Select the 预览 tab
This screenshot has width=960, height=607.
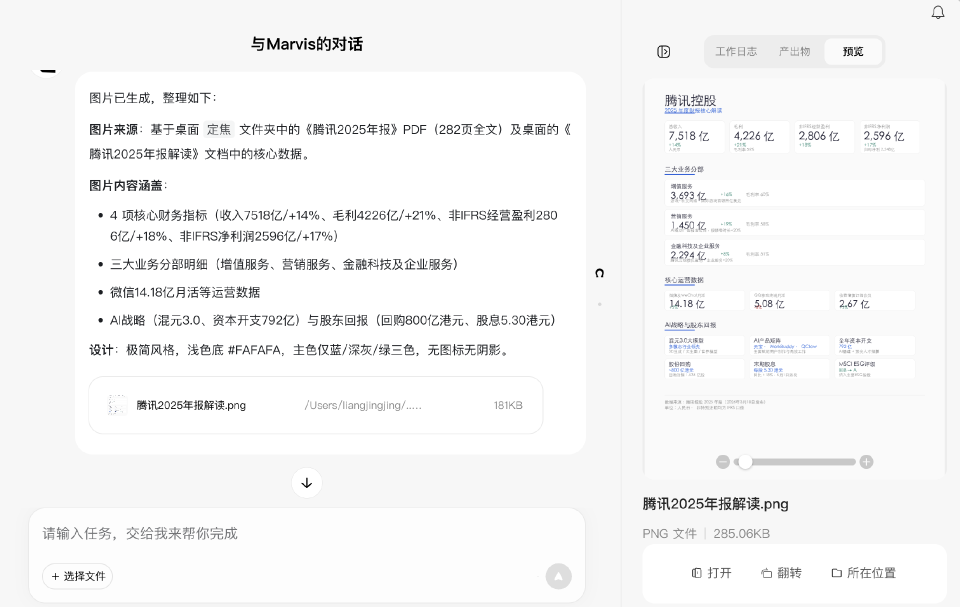click(853, 51)
